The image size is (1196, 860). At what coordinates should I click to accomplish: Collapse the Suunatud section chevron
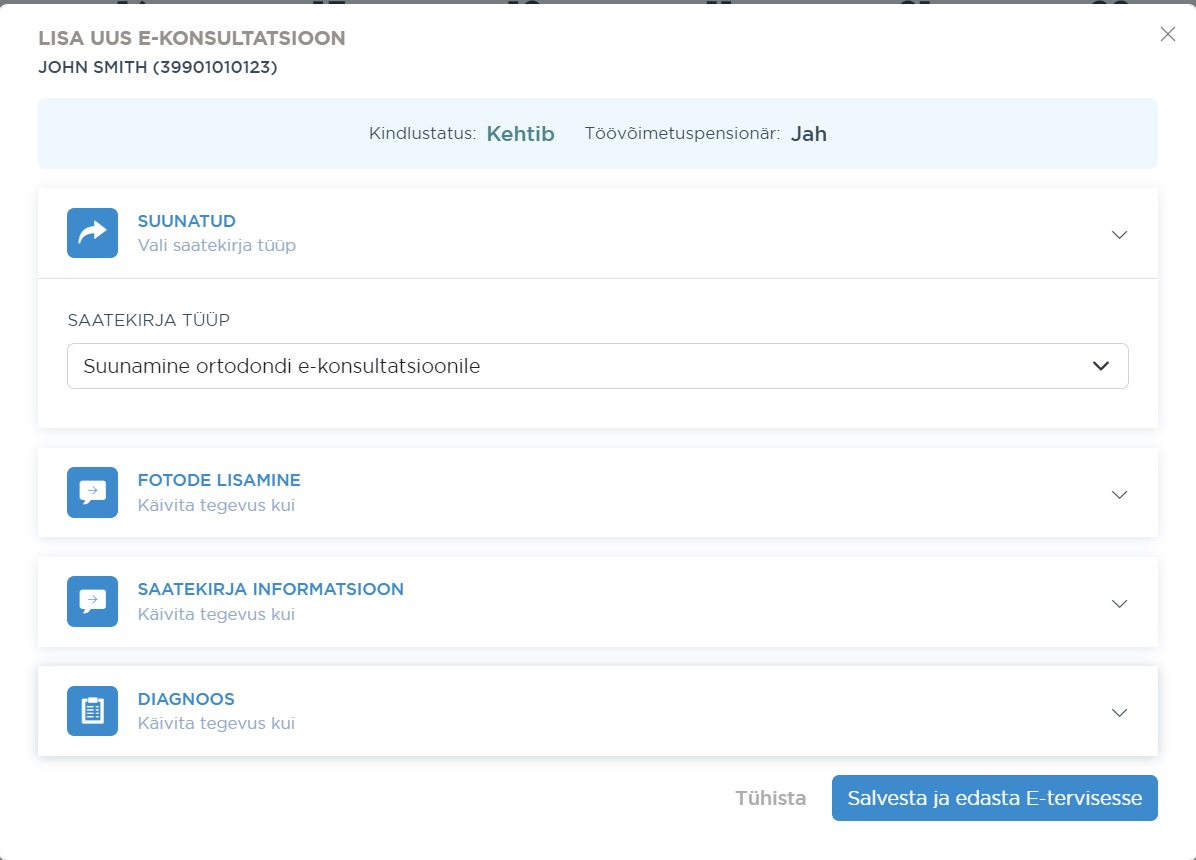click(1119, 234)
